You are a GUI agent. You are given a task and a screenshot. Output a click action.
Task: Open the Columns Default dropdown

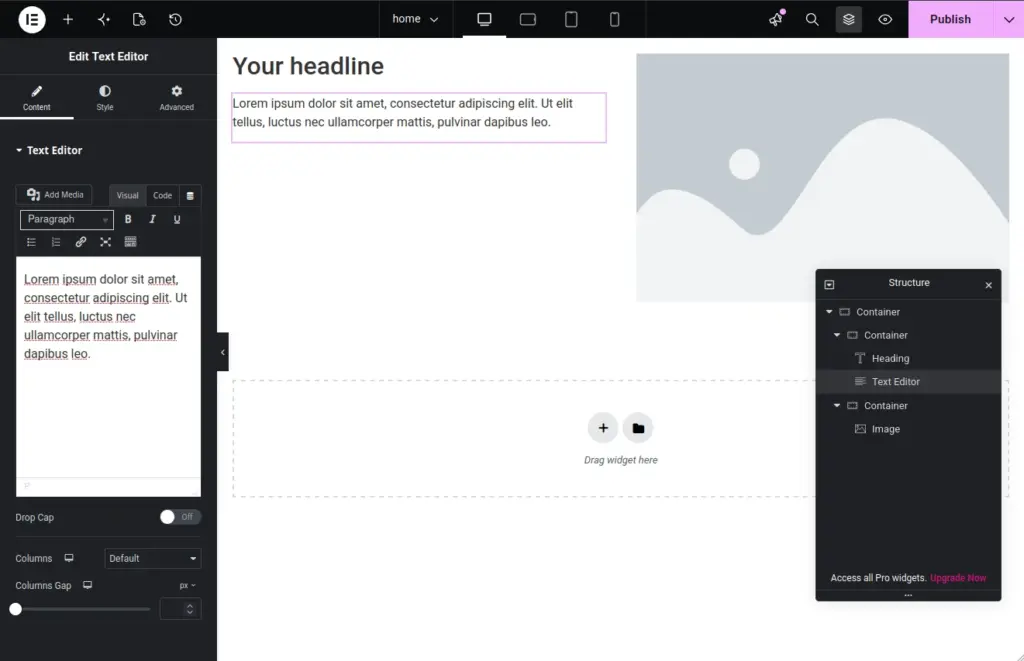tap(153, 558)
